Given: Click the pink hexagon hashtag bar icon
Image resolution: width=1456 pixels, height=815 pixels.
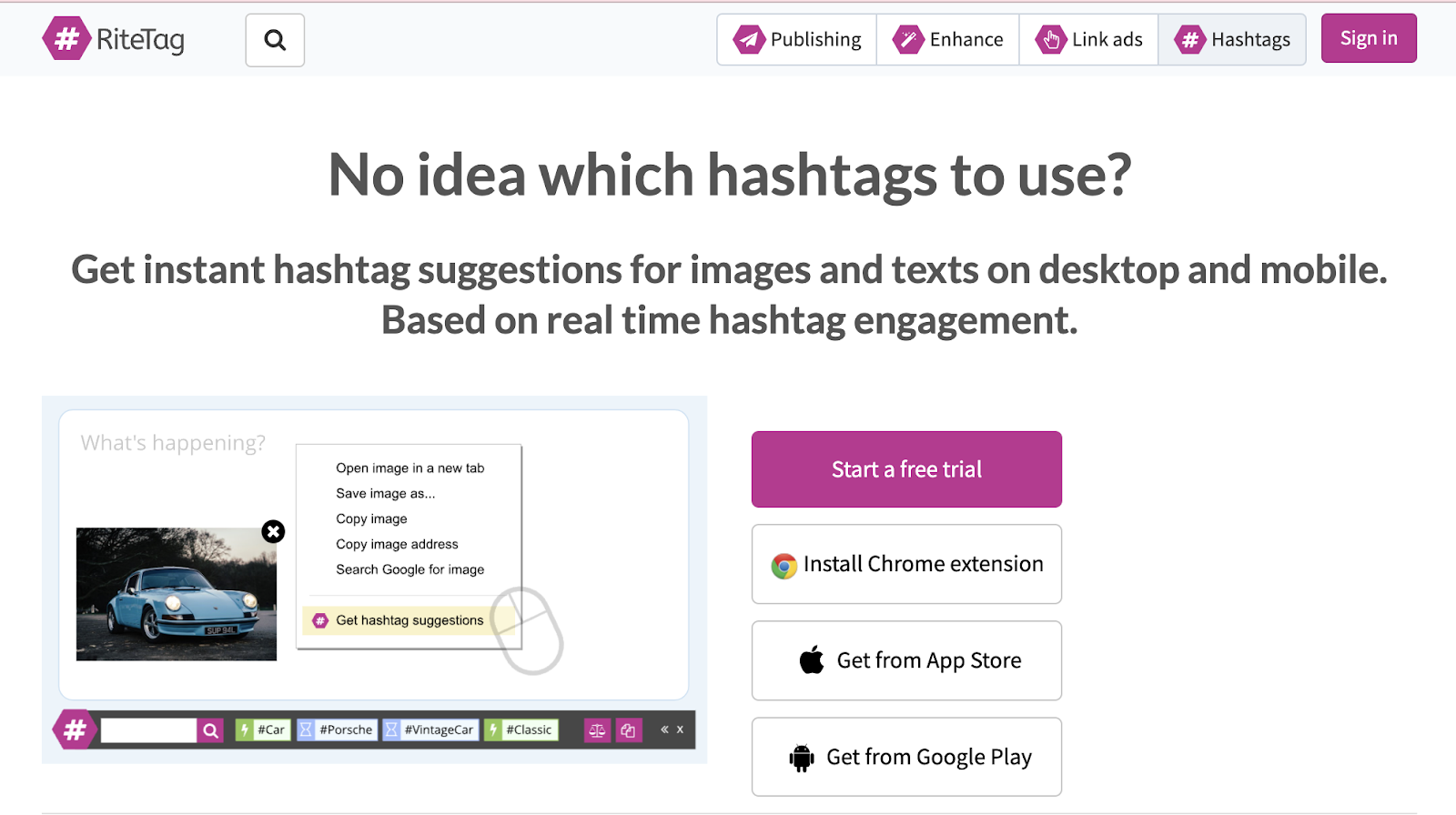Looking at the screenshot, I should [x=75, y=729].
